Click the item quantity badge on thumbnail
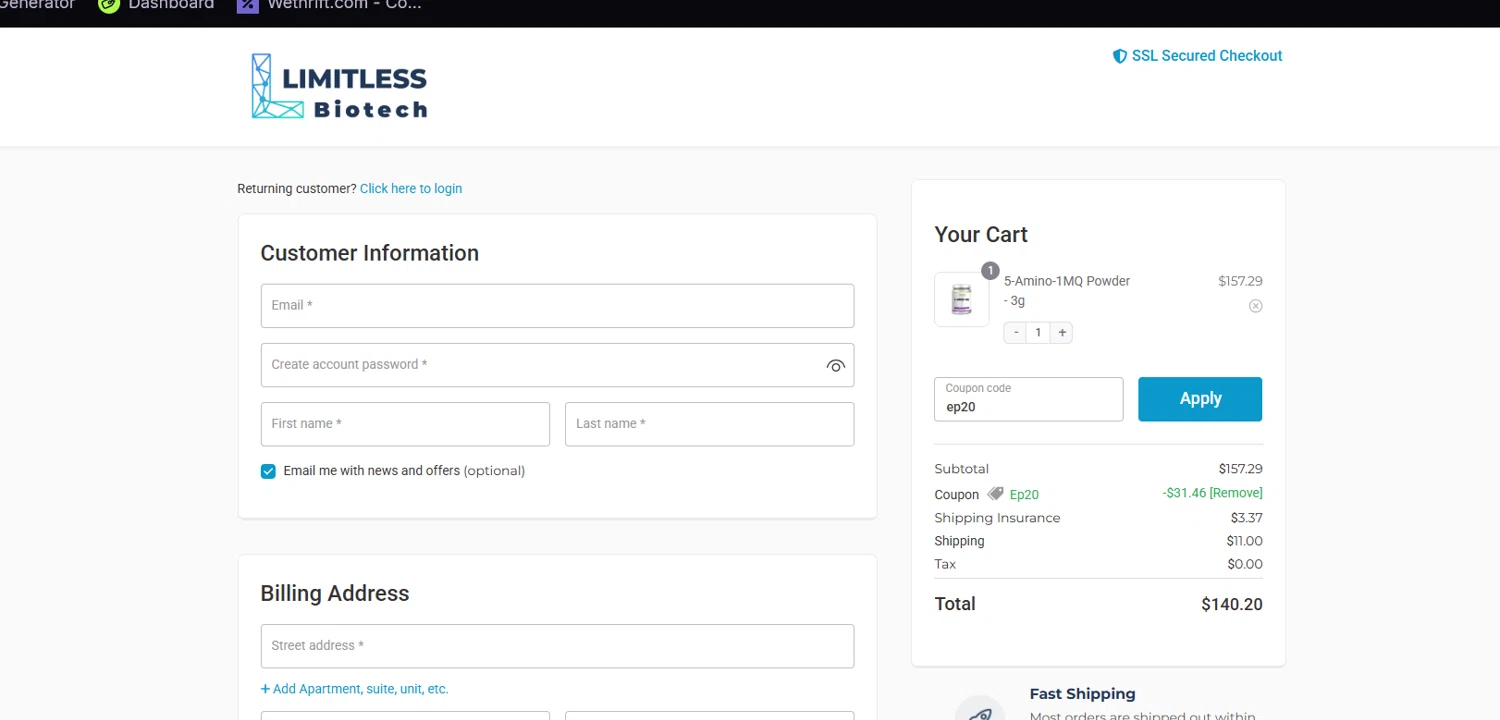Viewport: 1500px width, 720px height. (990, 271)
